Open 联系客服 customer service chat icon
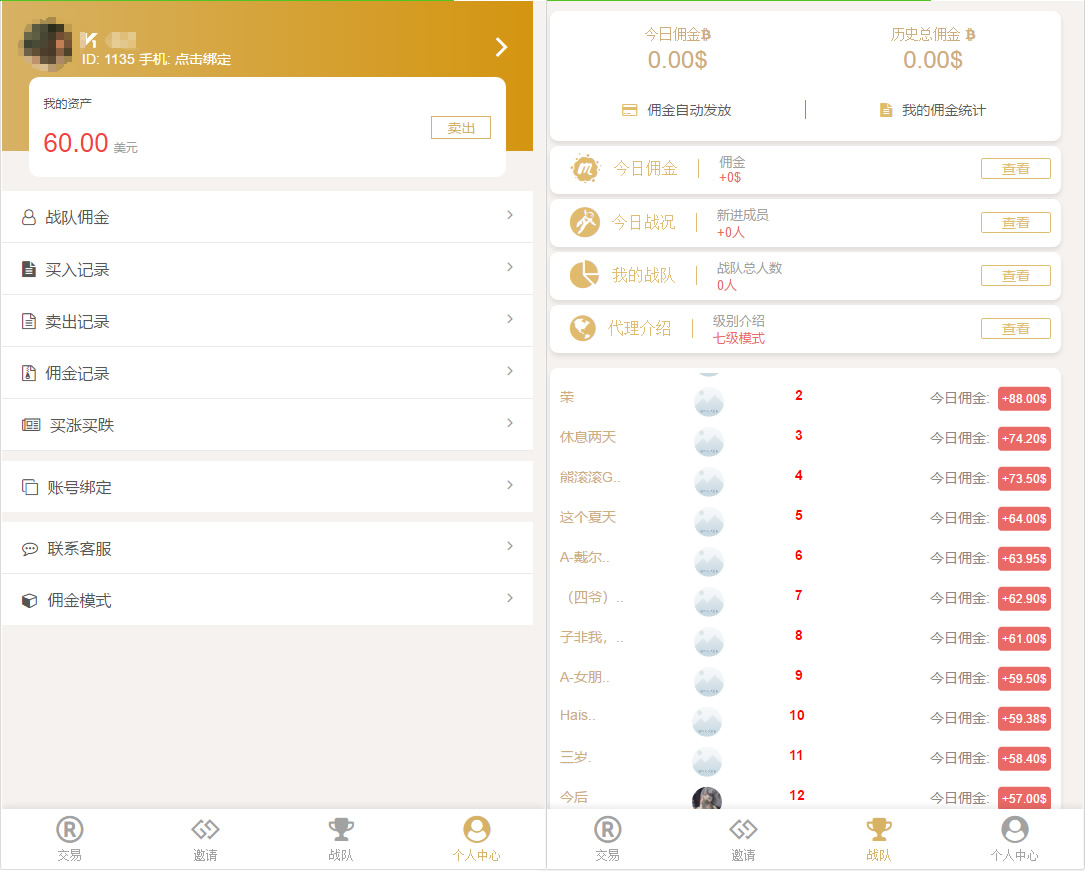This screenshot has height=871, width=1085. [27, 547]
